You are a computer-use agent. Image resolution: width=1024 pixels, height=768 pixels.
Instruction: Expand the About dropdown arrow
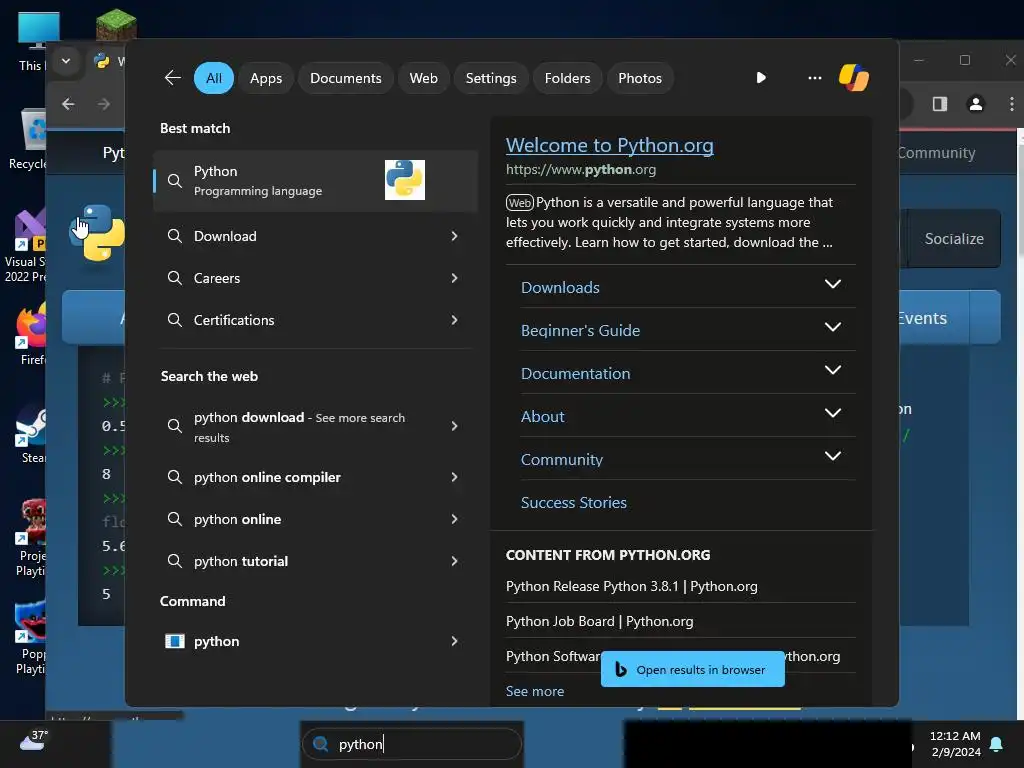833,413
